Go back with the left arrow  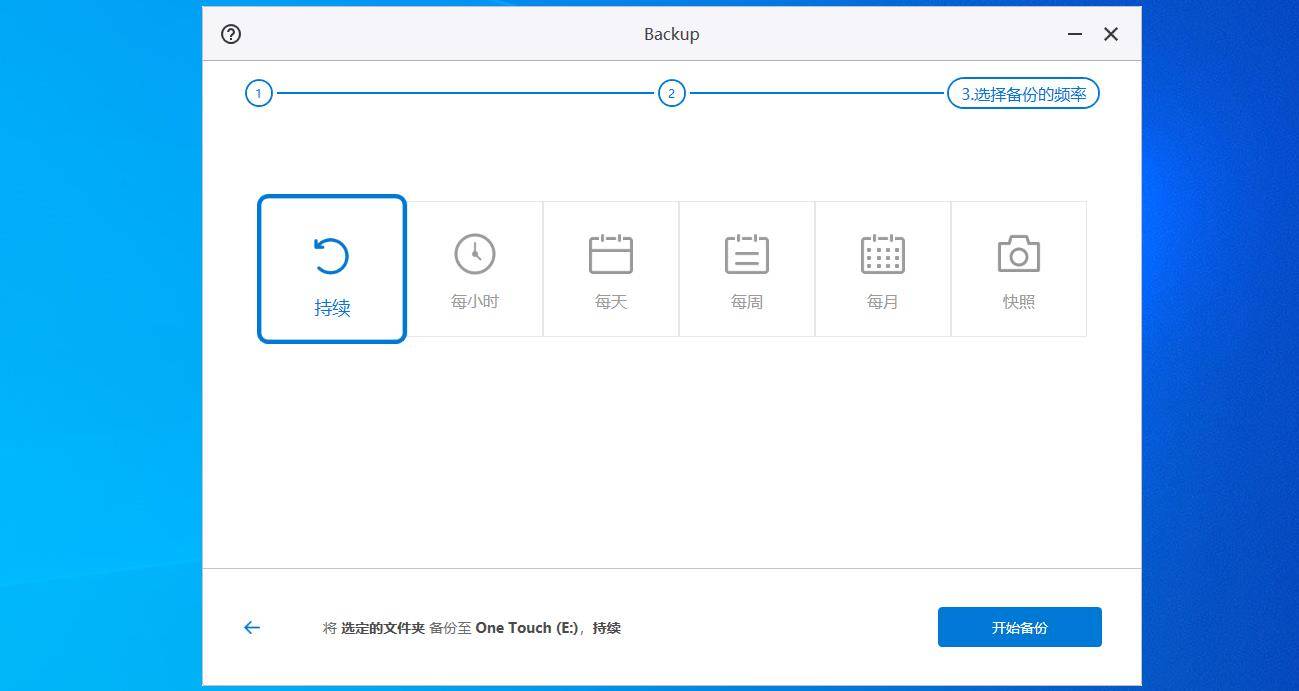pos(252,628)
